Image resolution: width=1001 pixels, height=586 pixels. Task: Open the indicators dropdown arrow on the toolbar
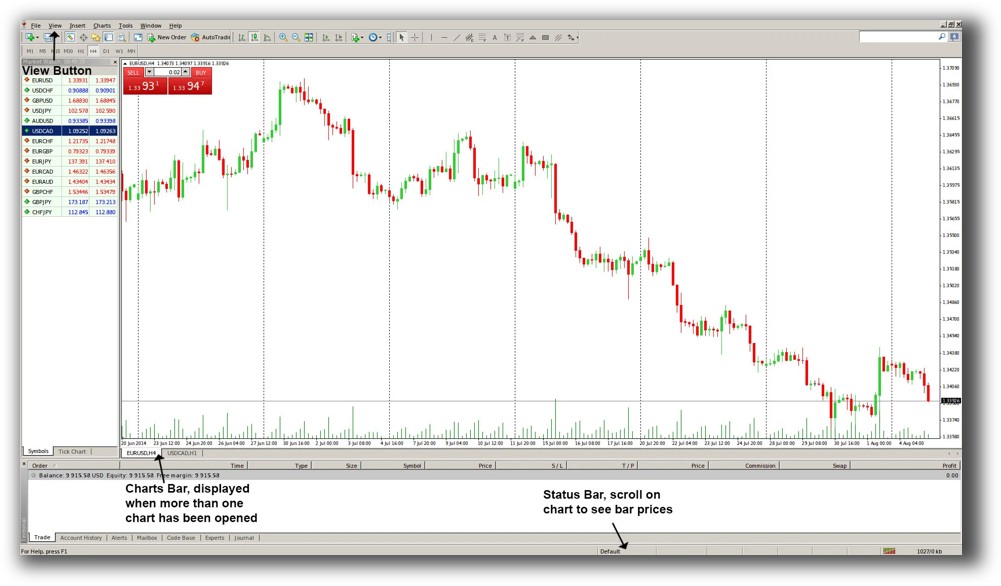(362, 37)
